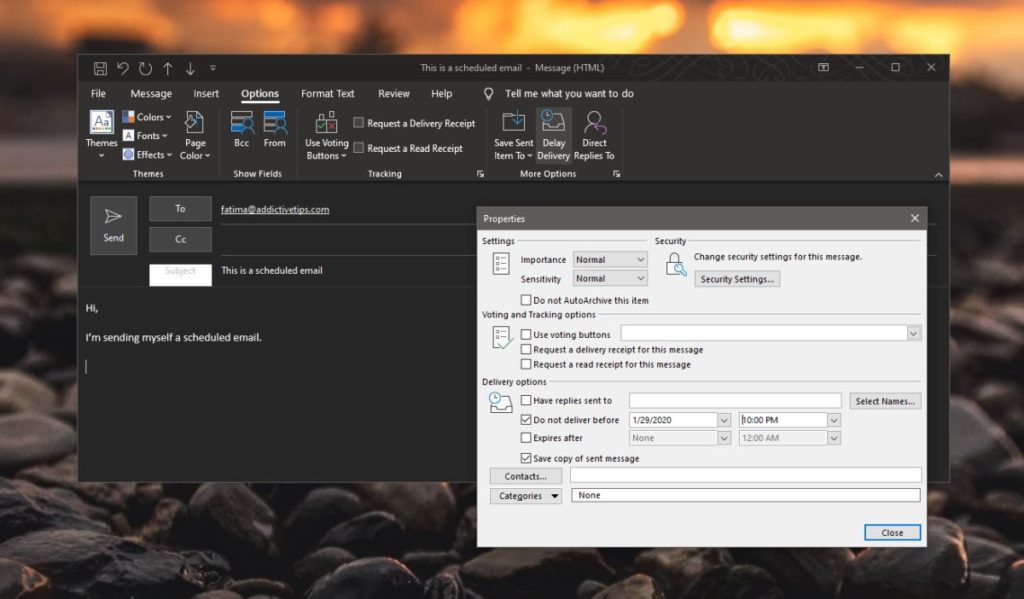
Task: Uncheck Do not deliver before
Action: pyautogui.click(x=525, y=420)
